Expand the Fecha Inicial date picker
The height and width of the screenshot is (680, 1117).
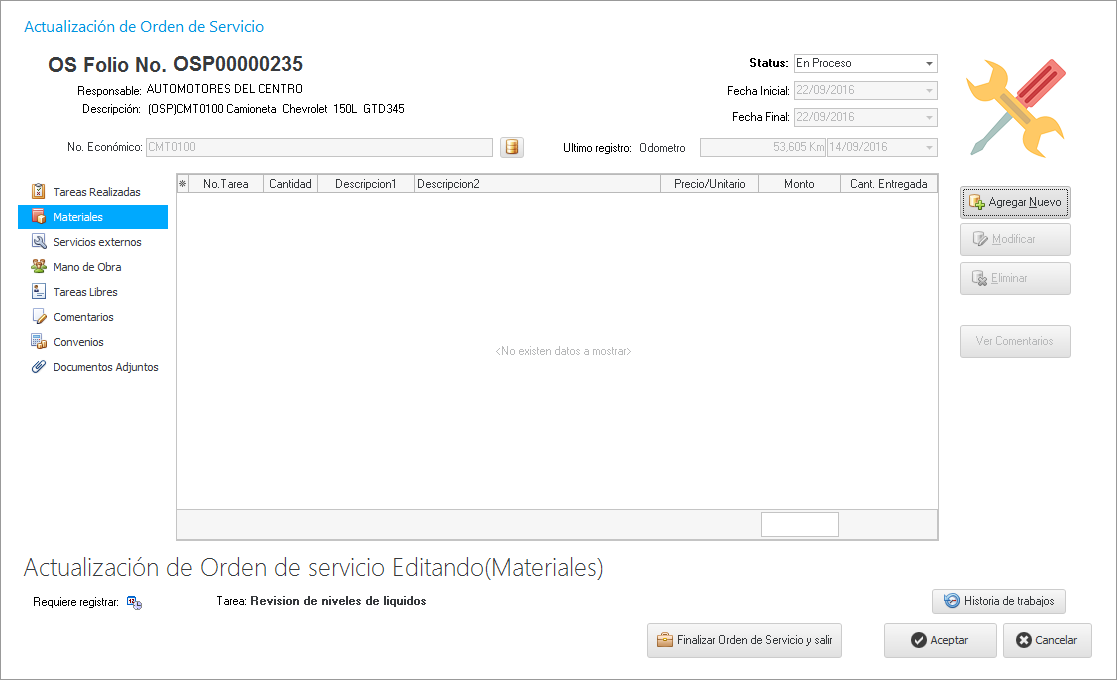pos(930,91)
